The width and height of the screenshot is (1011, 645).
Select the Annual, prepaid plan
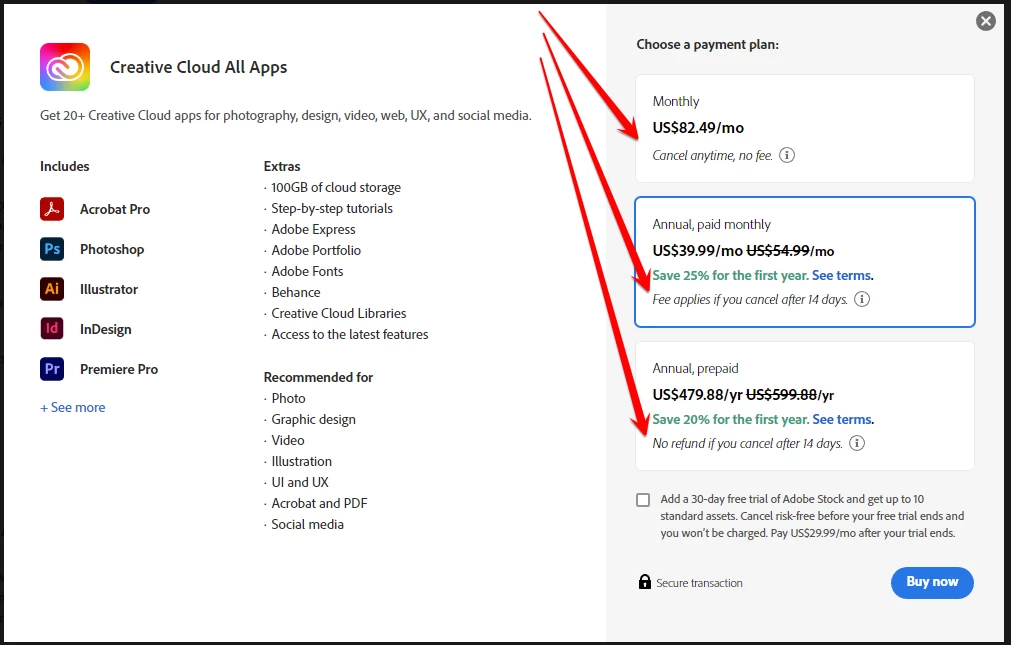click(x=805, y=406)
